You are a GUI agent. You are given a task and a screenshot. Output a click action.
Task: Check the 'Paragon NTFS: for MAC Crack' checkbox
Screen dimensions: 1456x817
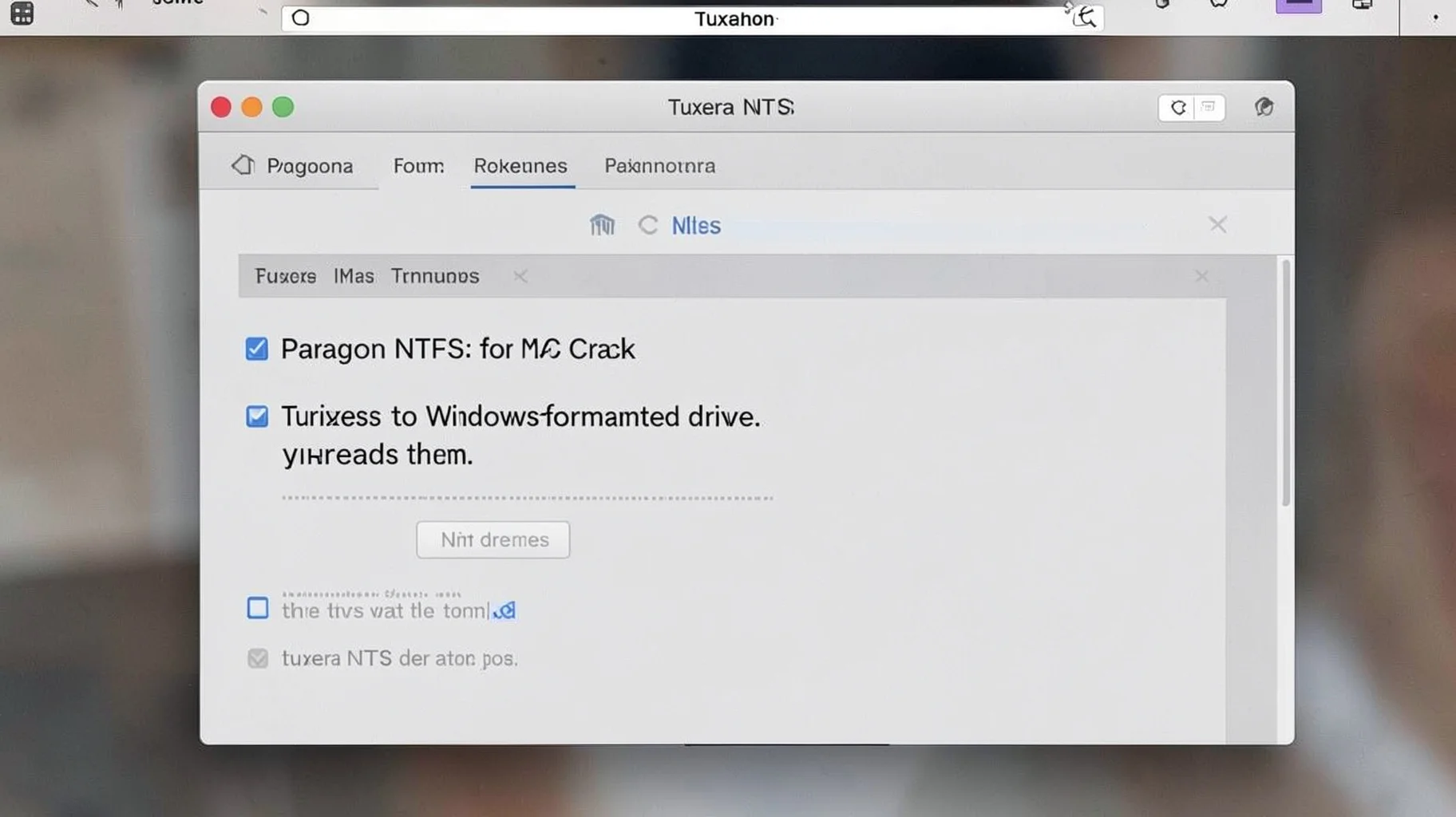pos(256,349)
